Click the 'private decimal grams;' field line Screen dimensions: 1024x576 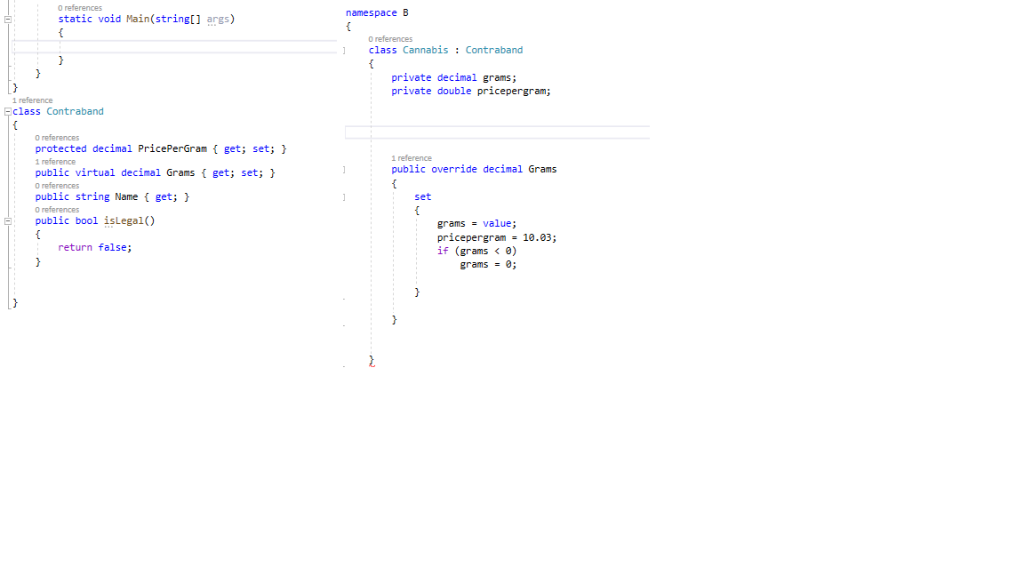454,78
